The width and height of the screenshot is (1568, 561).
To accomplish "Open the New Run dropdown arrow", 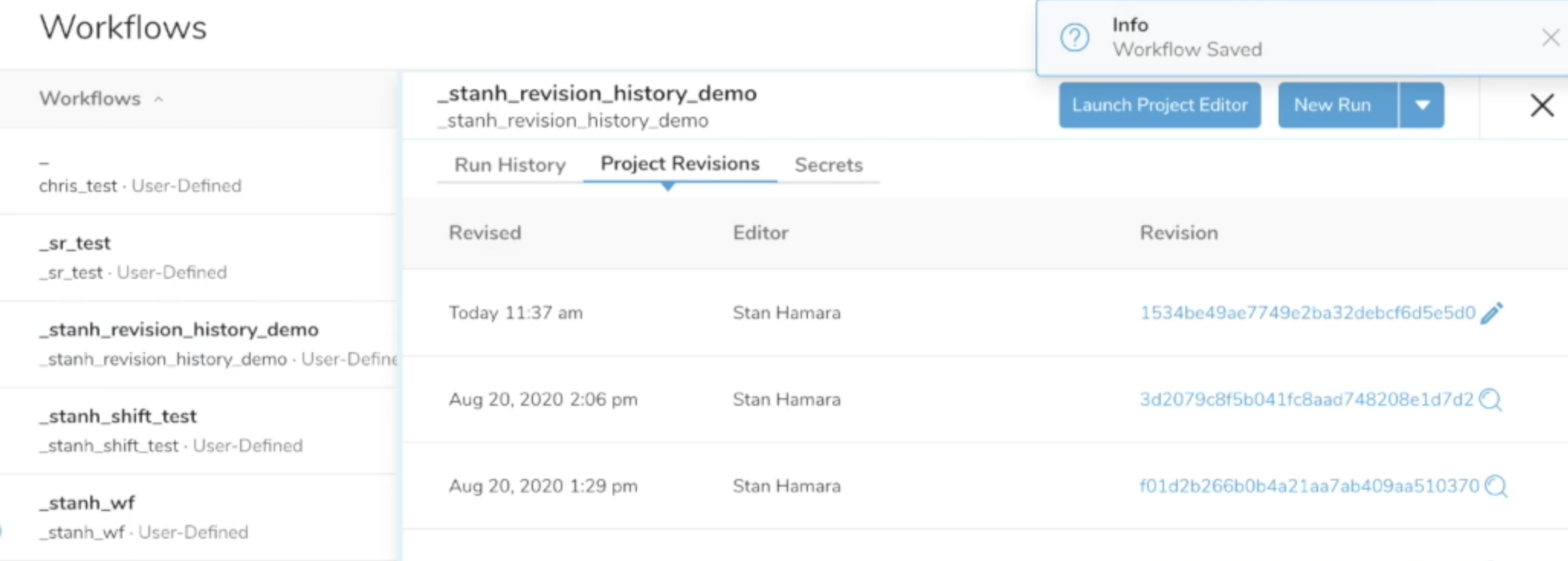I will [1422, 105].
